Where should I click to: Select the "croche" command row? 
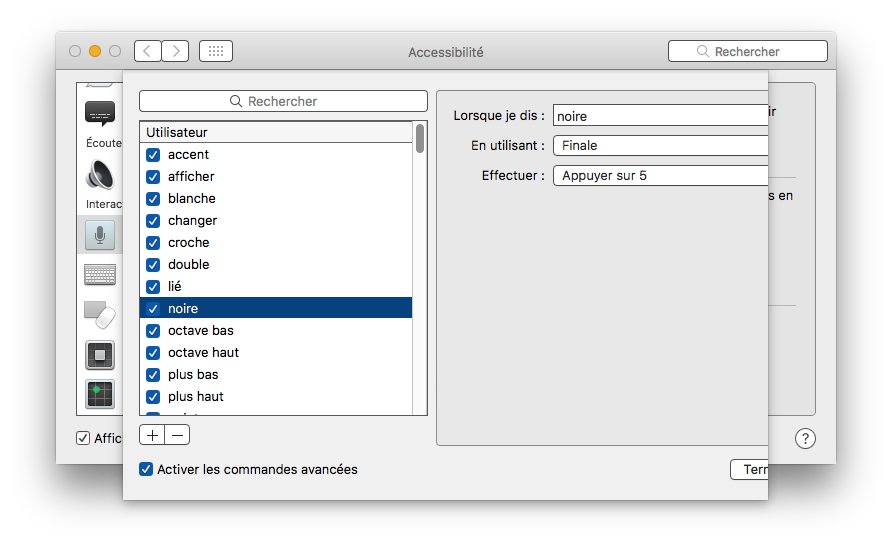coord(188,242)
